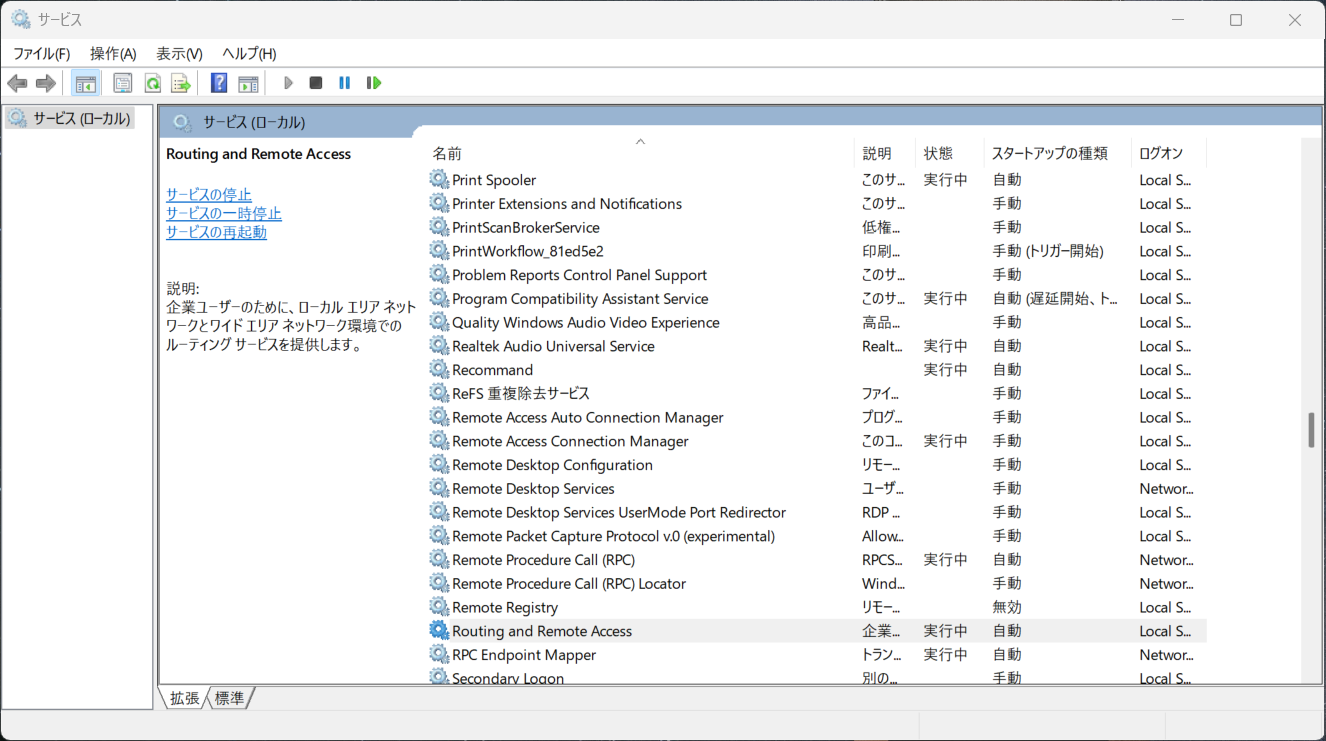The image size is (1326, 741).
Task: Click gear icon beside PrintWorkflow_81ed5e2
Action: tap(439, 251)
